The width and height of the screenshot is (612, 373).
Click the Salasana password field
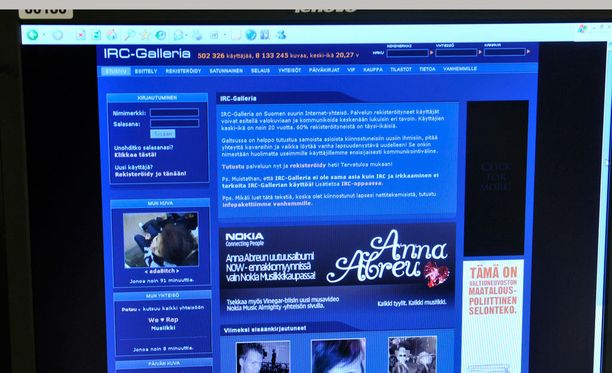point(174,124)
